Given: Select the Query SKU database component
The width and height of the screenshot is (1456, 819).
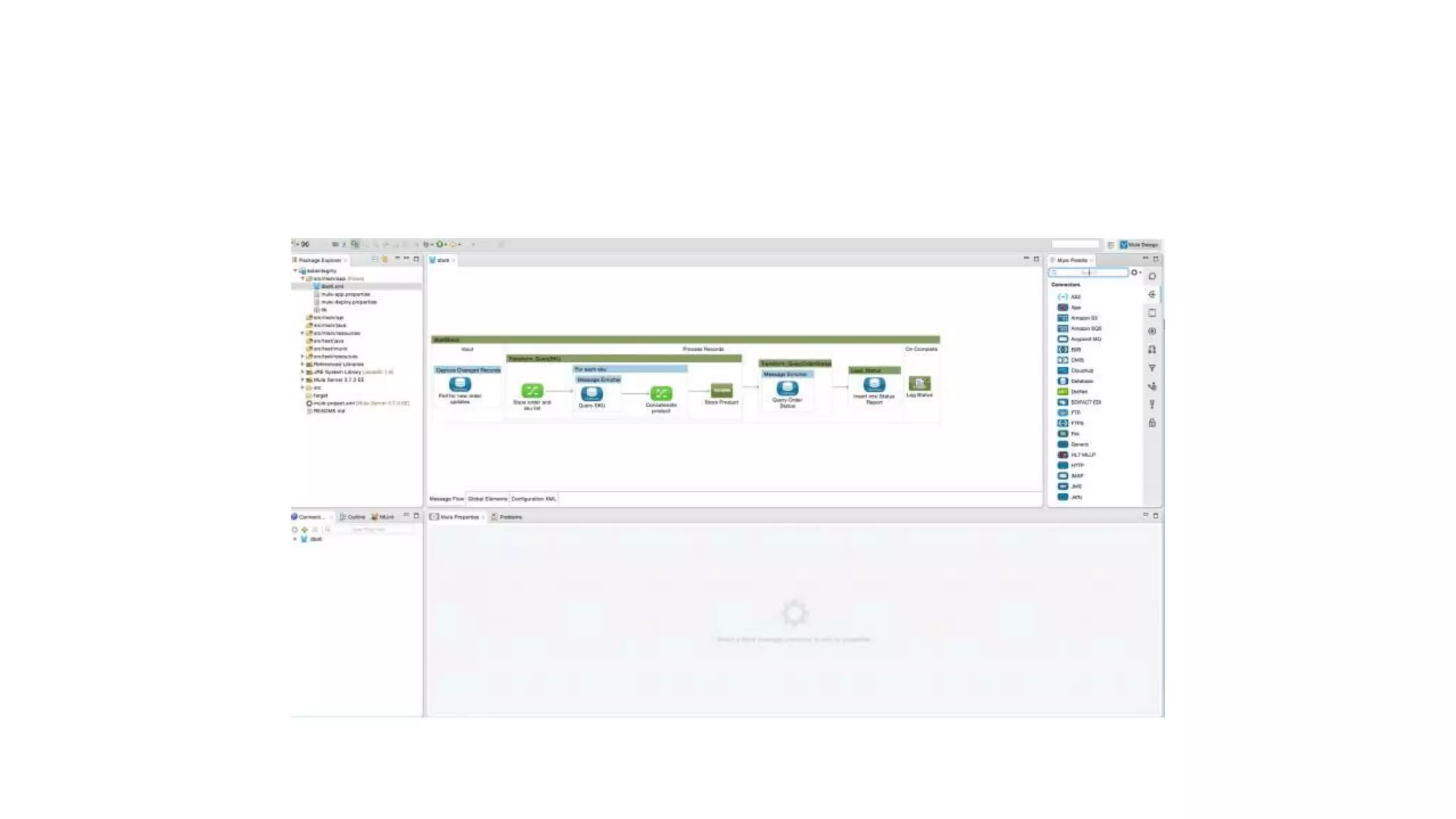Looking at the screenshot, I should click(591, 393).
